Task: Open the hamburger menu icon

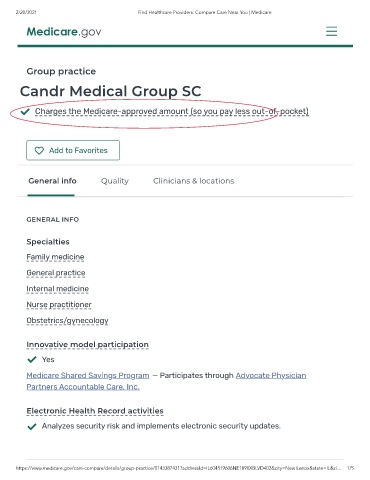Action: pyautogui.click(x=331, y=31)
